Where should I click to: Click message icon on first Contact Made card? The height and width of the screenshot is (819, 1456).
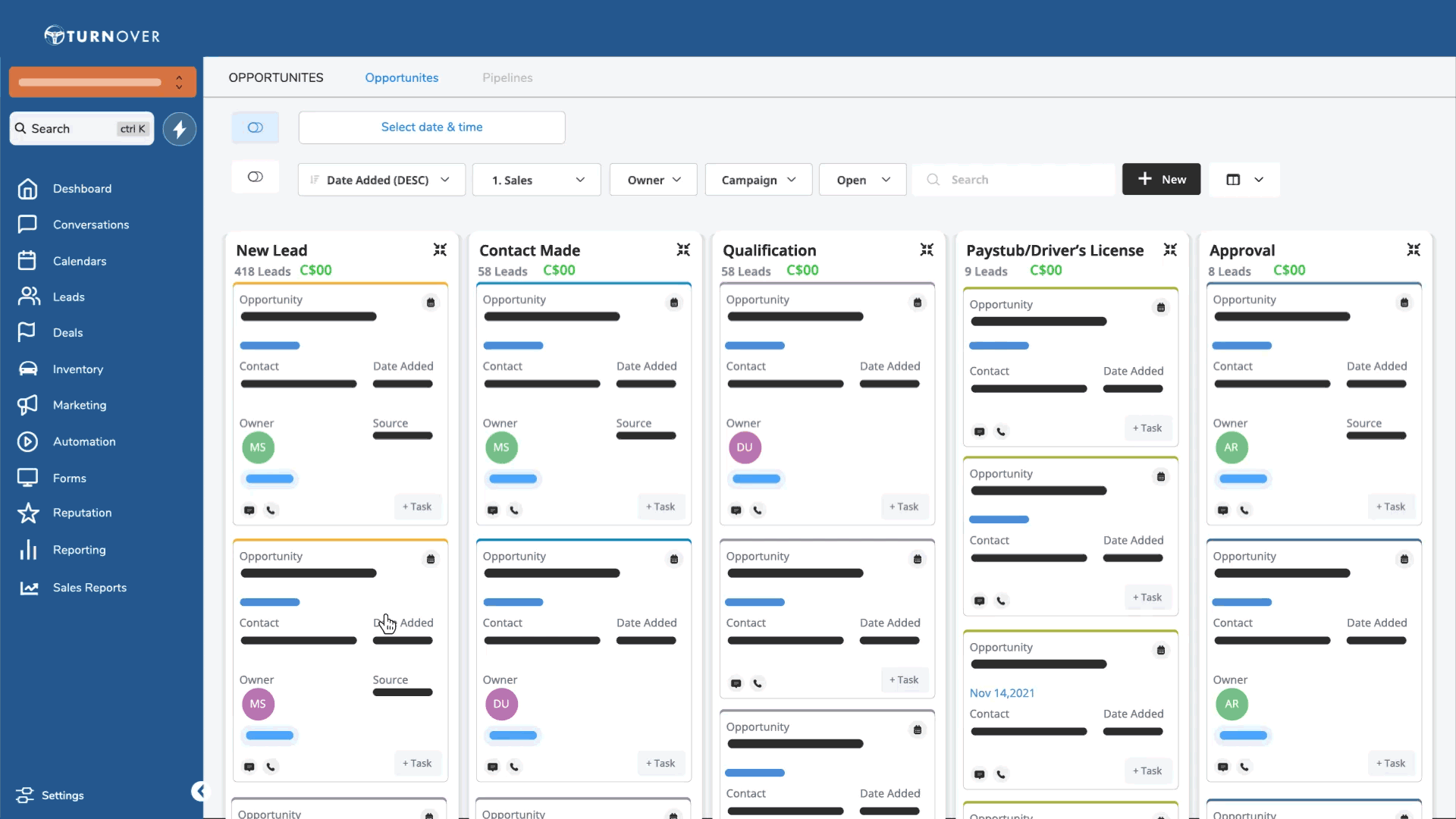493,510
